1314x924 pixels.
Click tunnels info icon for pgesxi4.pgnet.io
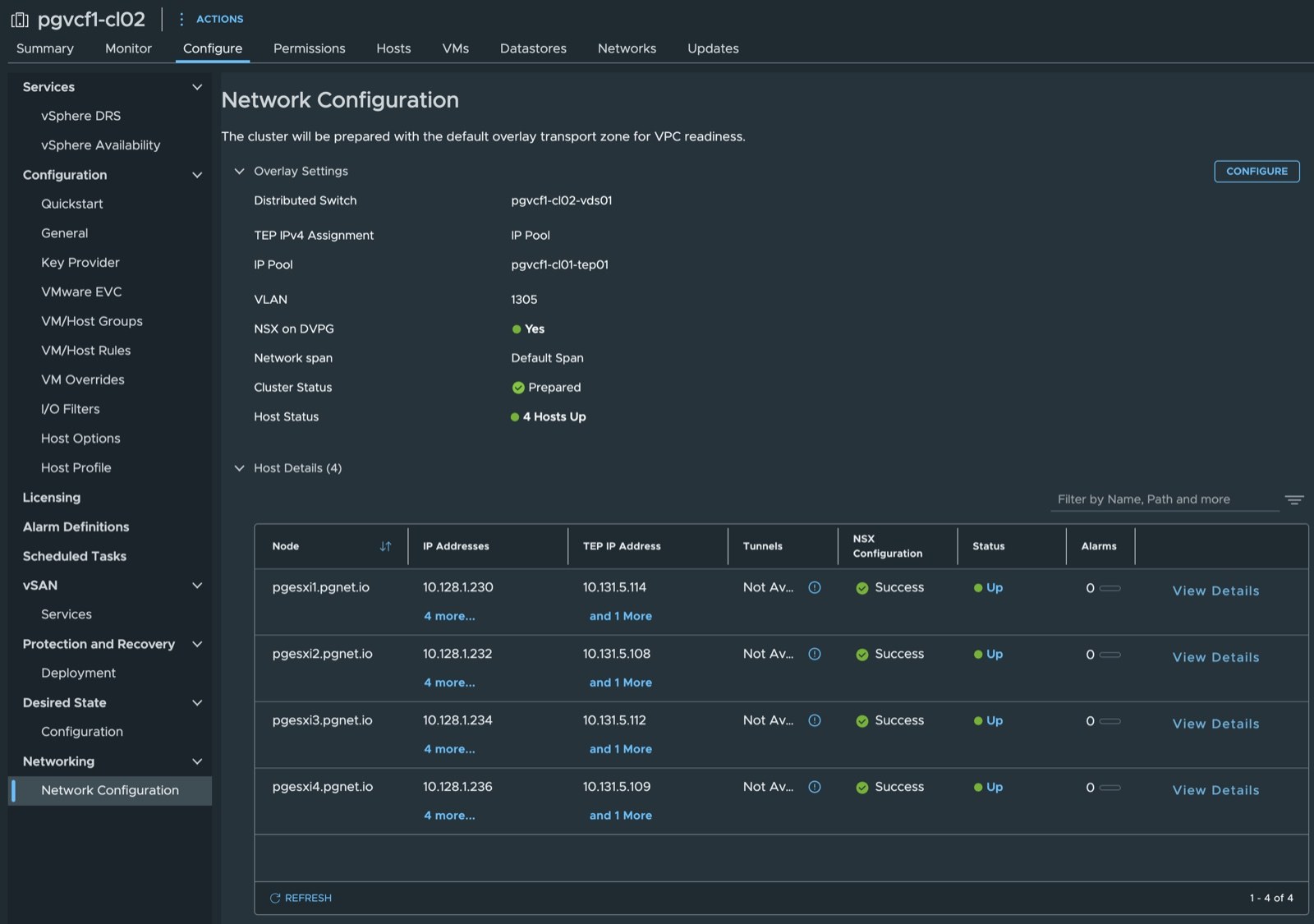[815, 787]
